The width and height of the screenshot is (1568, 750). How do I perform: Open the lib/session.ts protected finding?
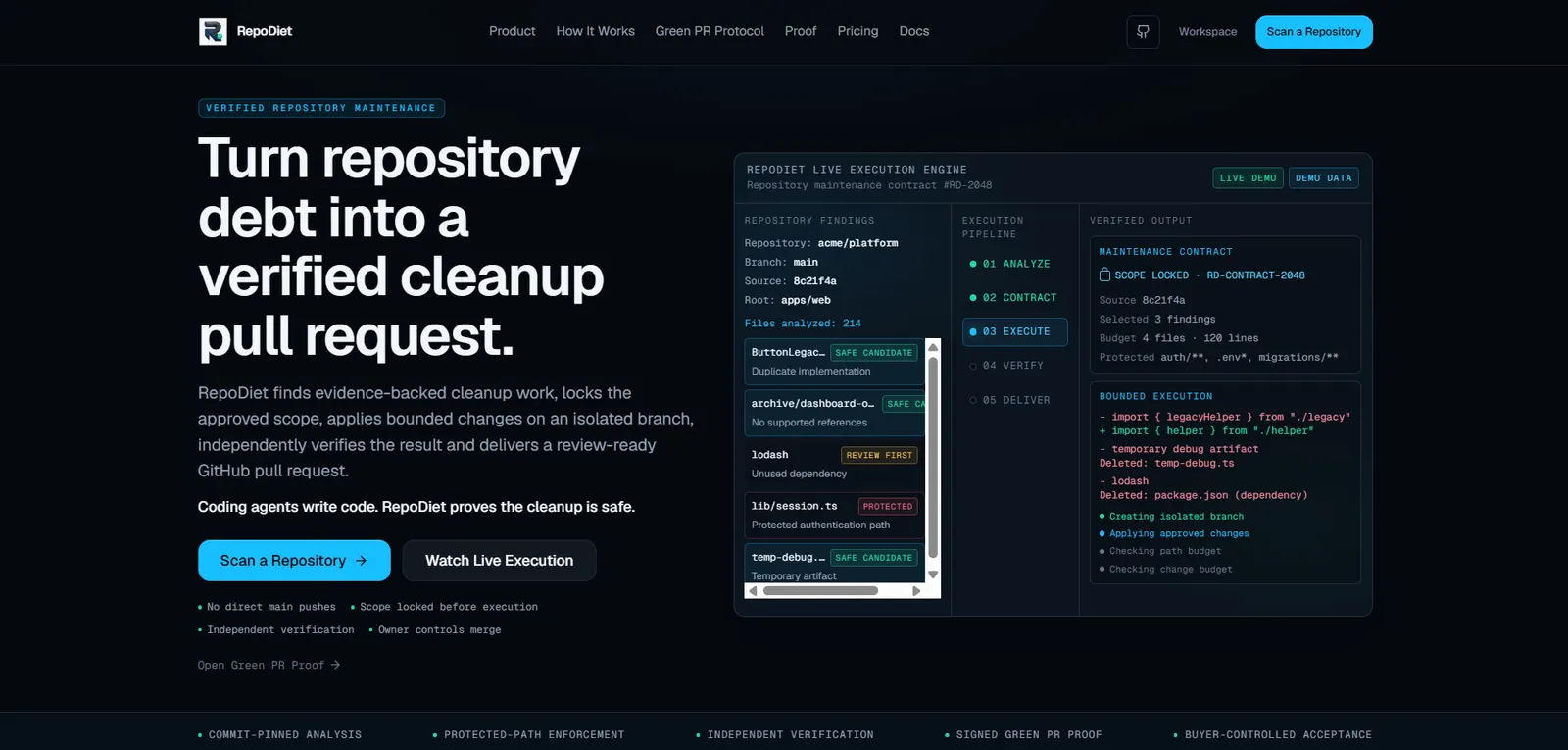[834, 515]
